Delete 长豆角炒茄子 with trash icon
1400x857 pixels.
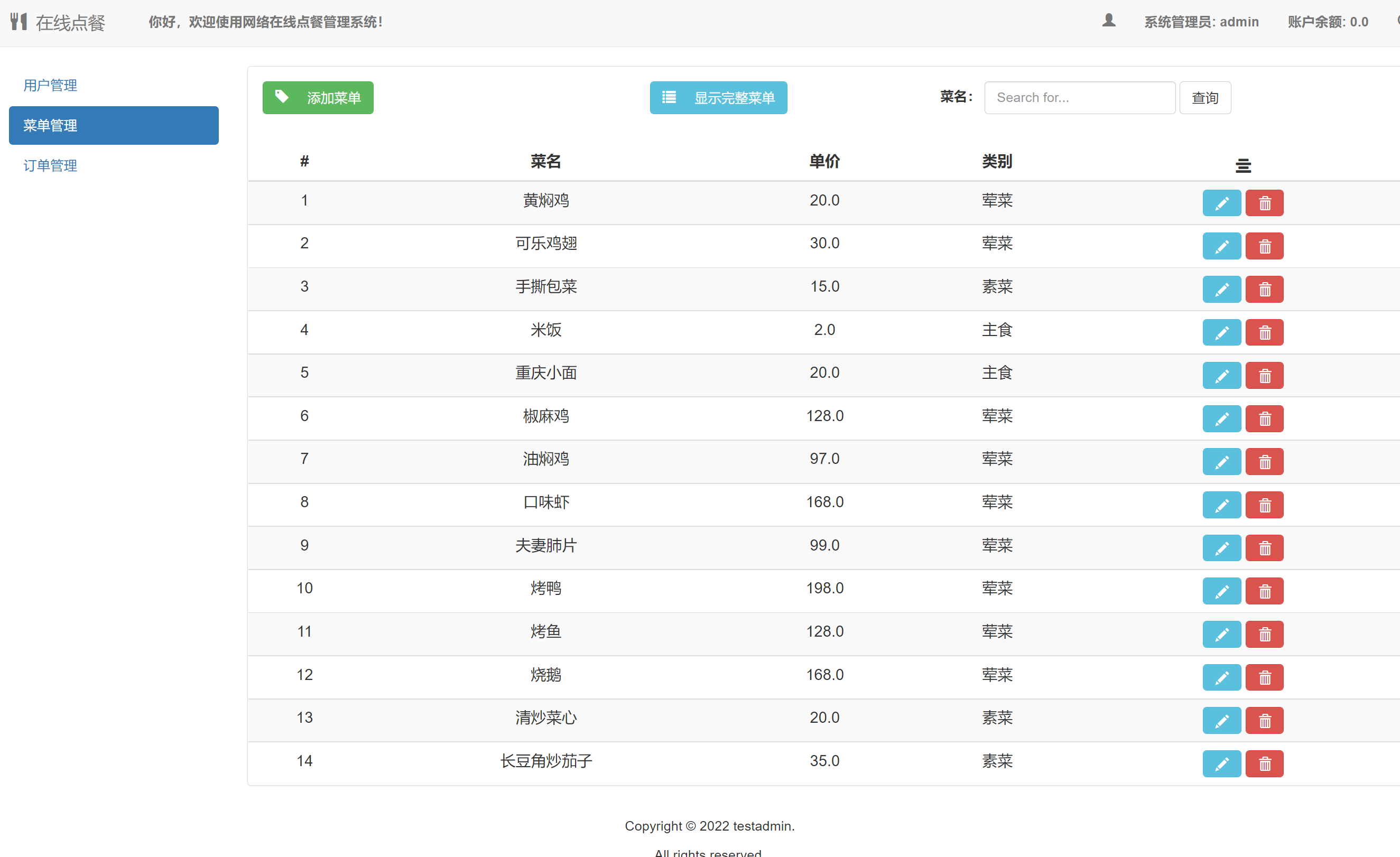coord(1264,763)
